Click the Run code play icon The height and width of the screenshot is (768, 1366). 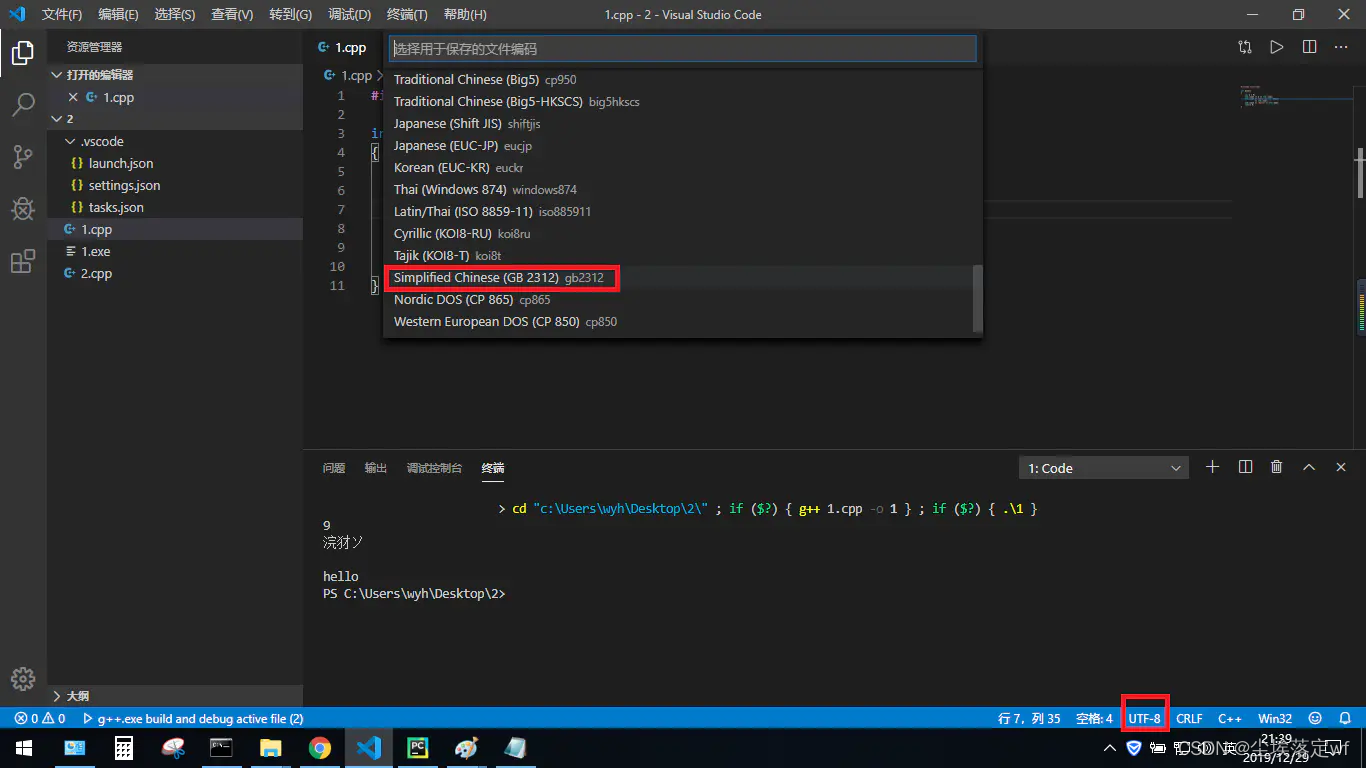(1276, 47)
